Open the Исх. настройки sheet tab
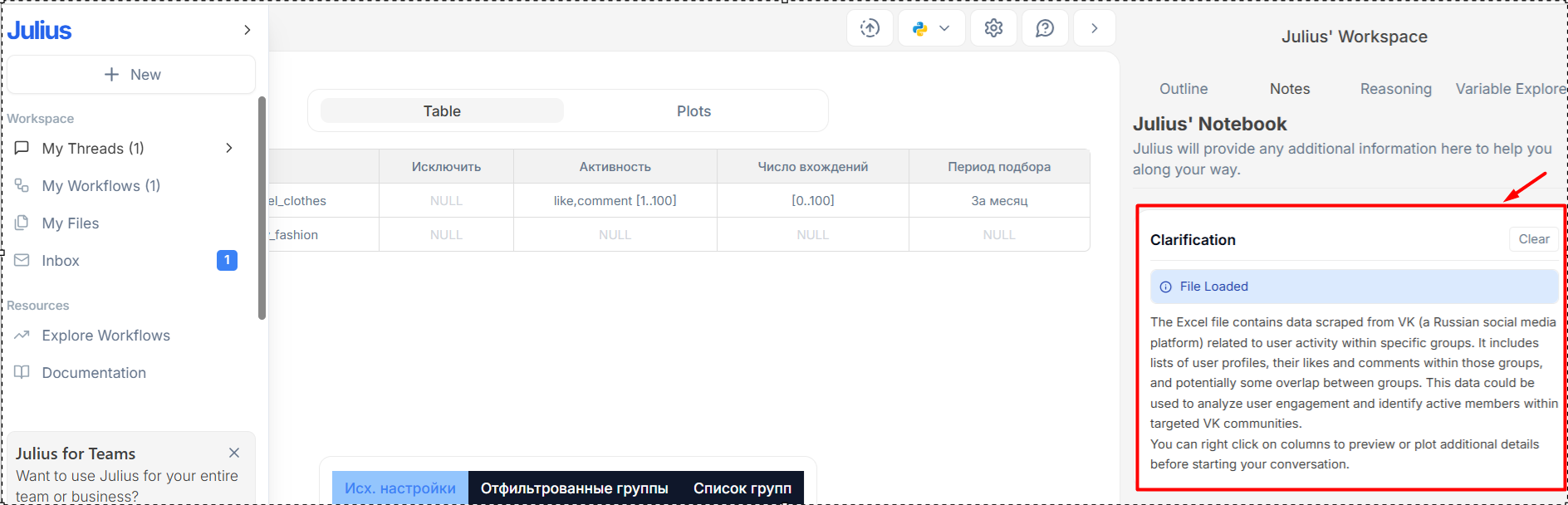 tap(400, 488)
